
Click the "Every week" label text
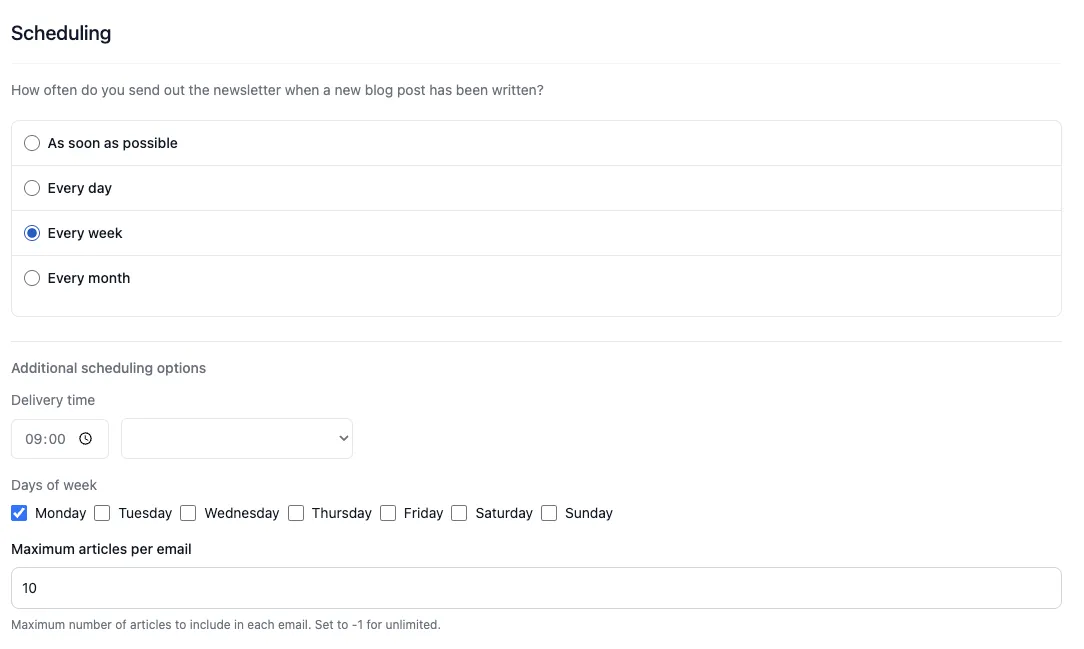tap(85, 233)
